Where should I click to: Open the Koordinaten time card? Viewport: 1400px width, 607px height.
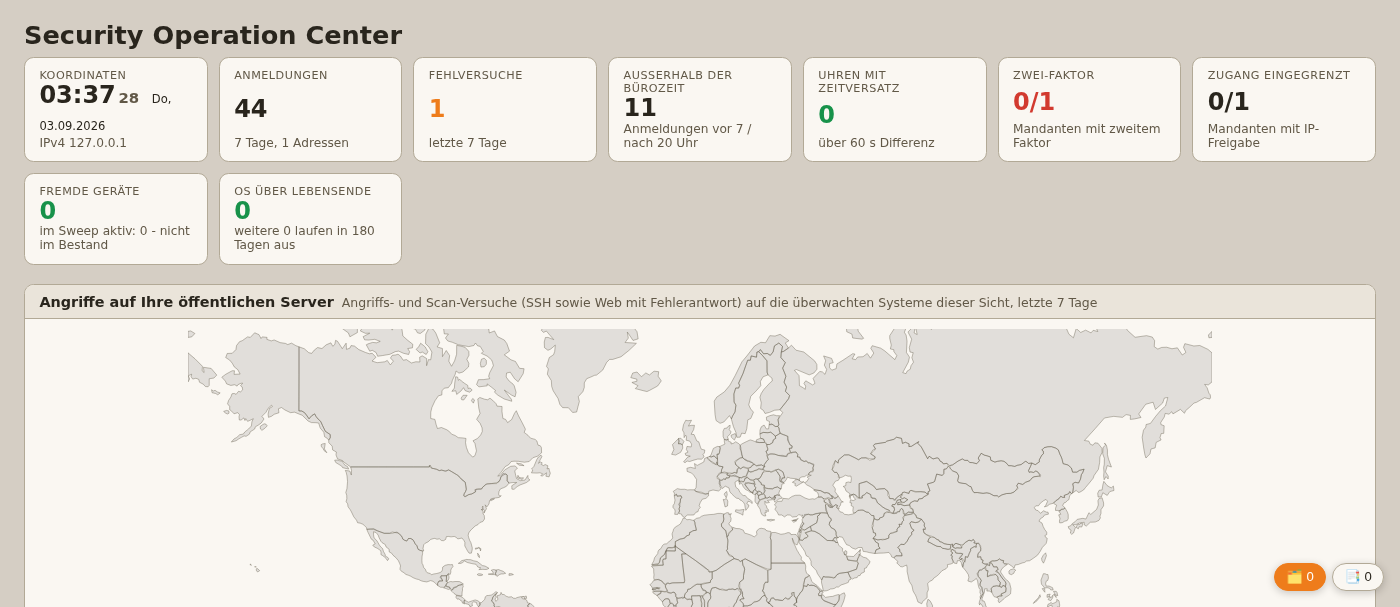point(116,110)
